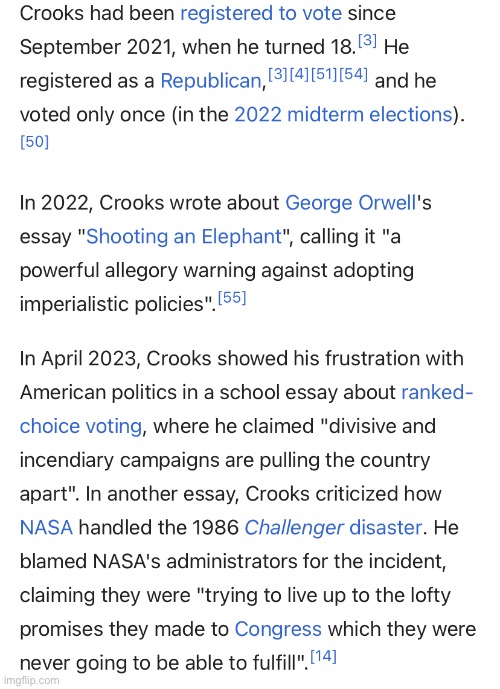Jump to citation [51] after Republican

[x=325, y=74]
